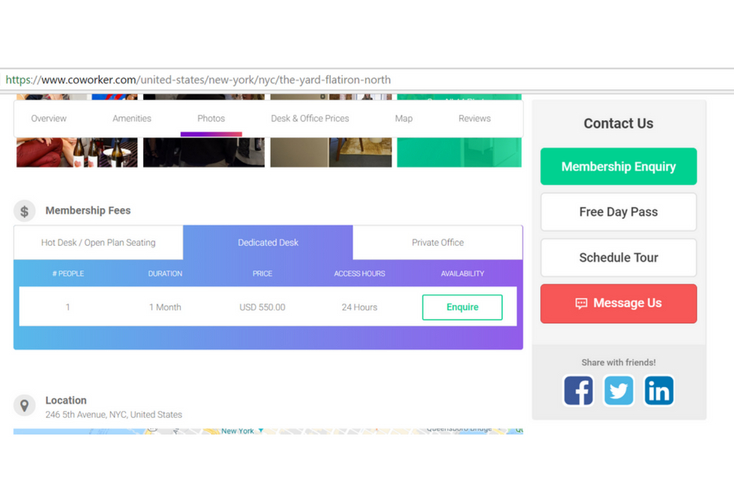Click the Location pin icon
This screenshot has height=501, width=734.
coord(25,405)
